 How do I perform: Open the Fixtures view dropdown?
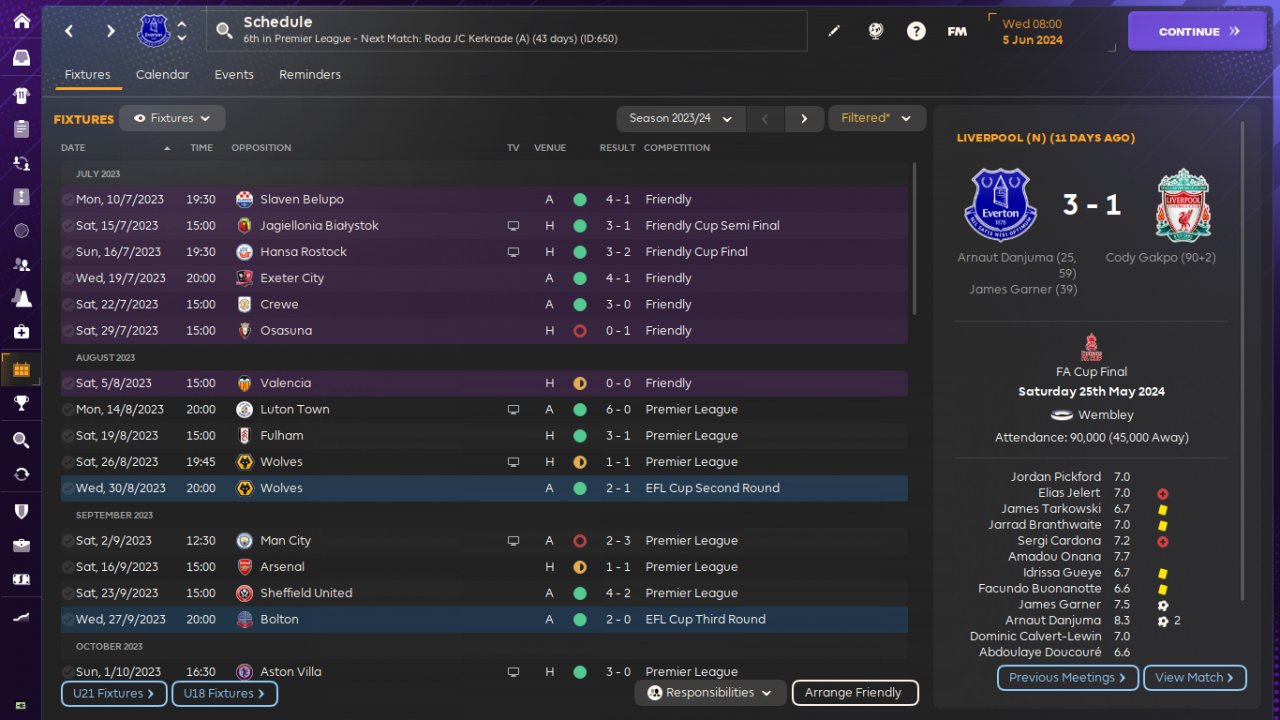172,118
